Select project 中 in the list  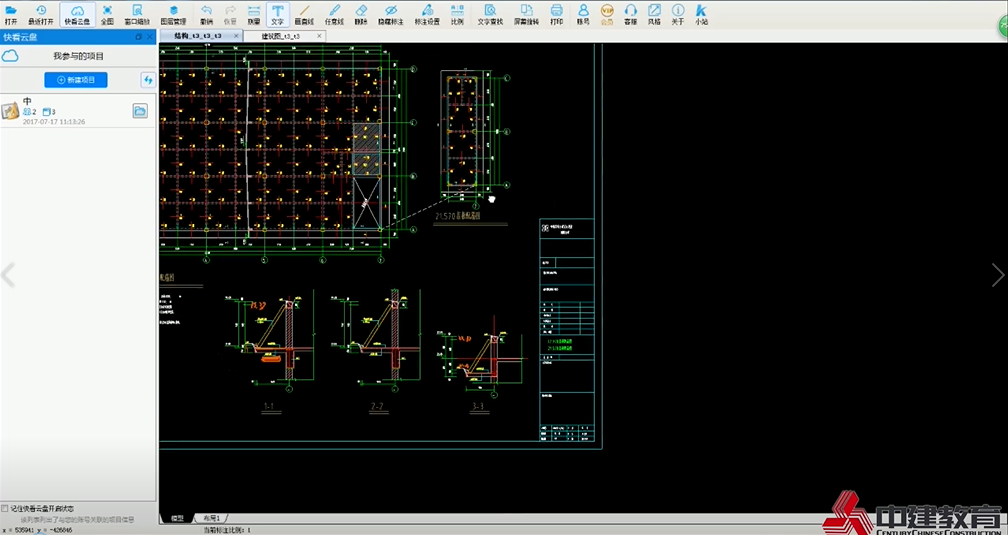click(x=78, y=111)
